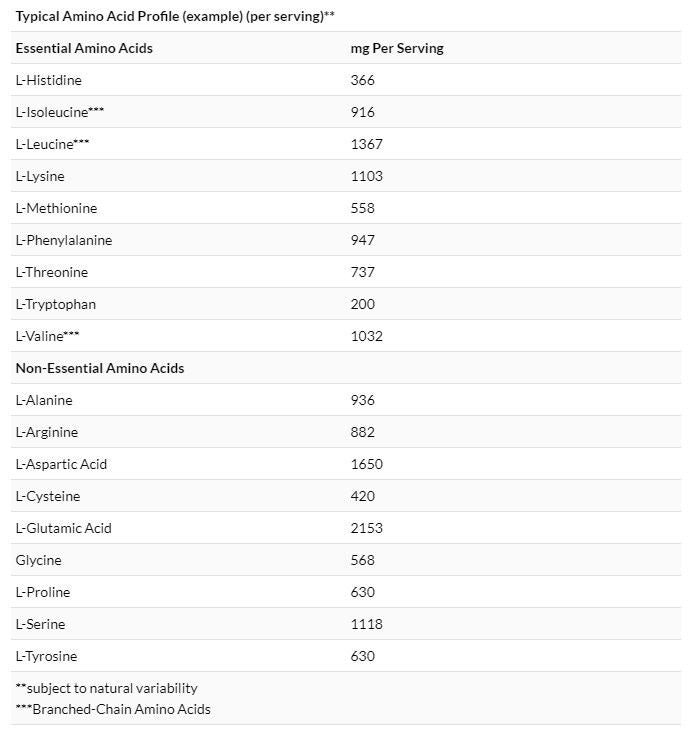Click the L-Isoleucine value 916
The width and height of the screenshot is (696, 734).
[363, 112]
